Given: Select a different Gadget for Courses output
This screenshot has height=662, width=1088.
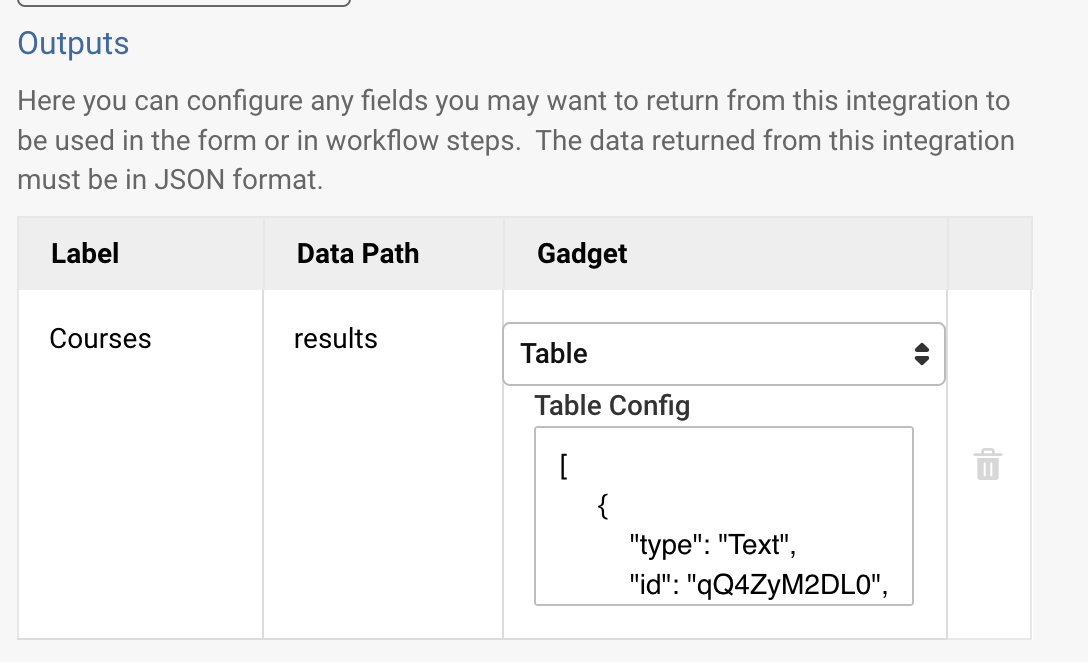Looking at the screenshot, I should tap(723, 354).
